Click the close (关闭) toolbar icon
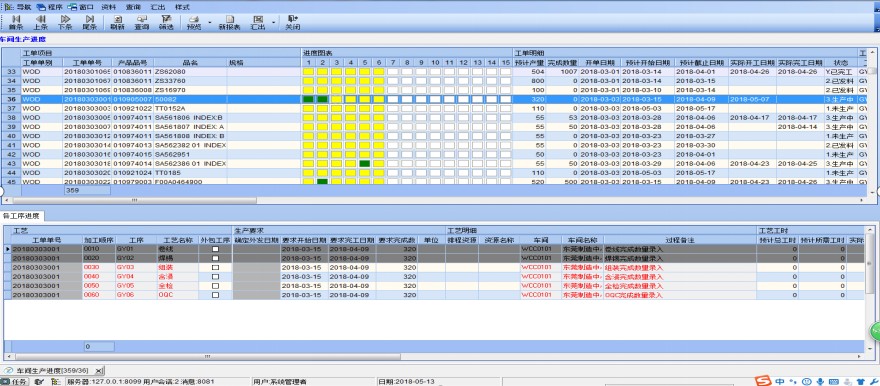This screenshot has width=880, height=386. click(x=292, y=22)
